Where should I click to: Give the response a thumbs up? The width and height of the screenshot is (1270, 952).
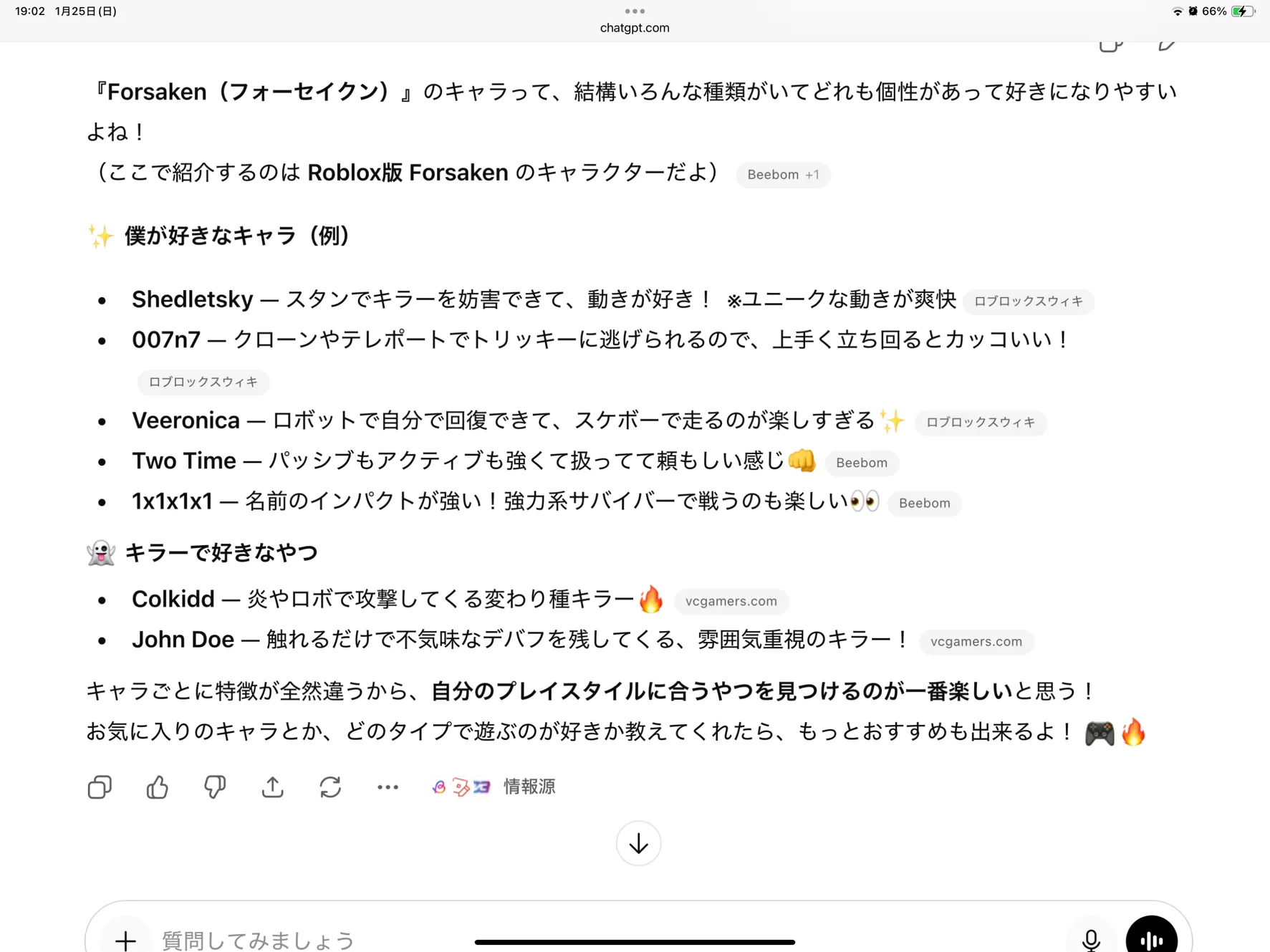(157, 787)
